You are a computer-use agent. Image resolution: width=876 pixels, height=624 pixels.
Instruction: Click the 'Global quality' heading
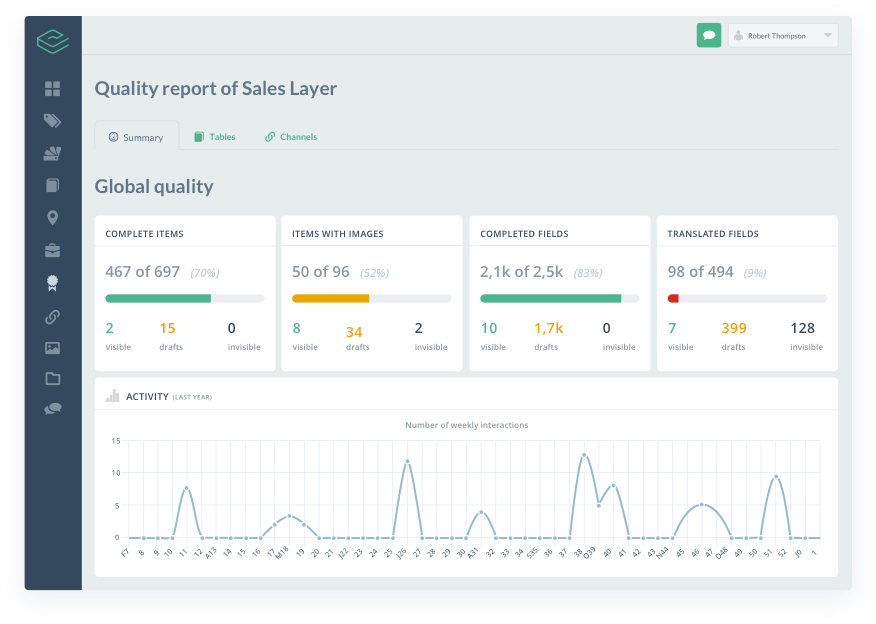[x=154, y=187]
